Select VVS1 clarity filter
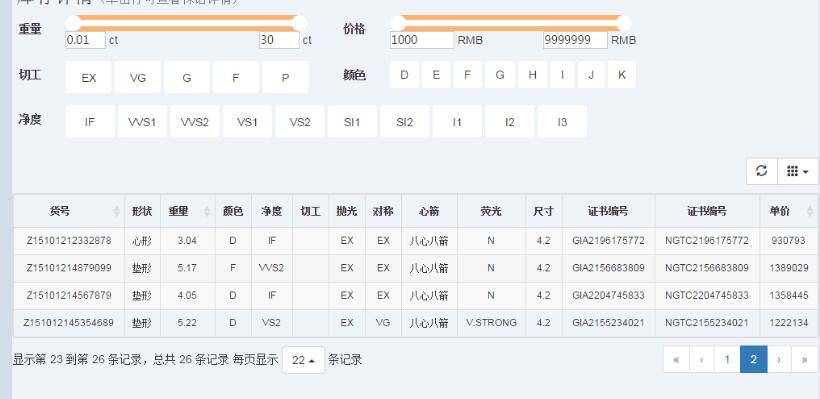This screenshot has width=820, height=399. pyautogui.click(x=142, y=122)
